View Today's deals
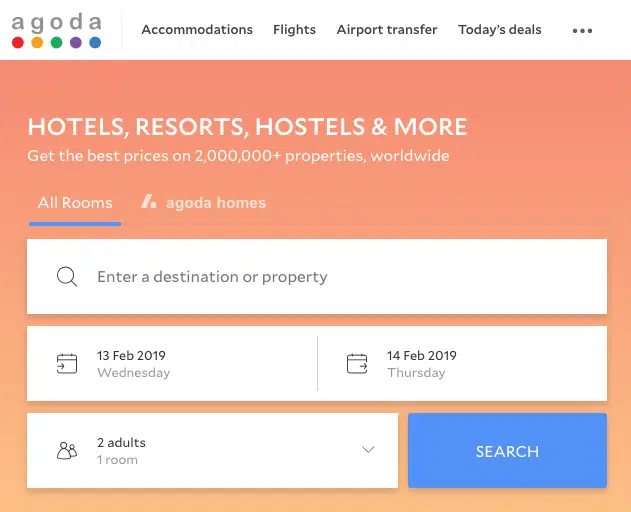Screen dimensions: 631x512 click(x=499, y=30)
